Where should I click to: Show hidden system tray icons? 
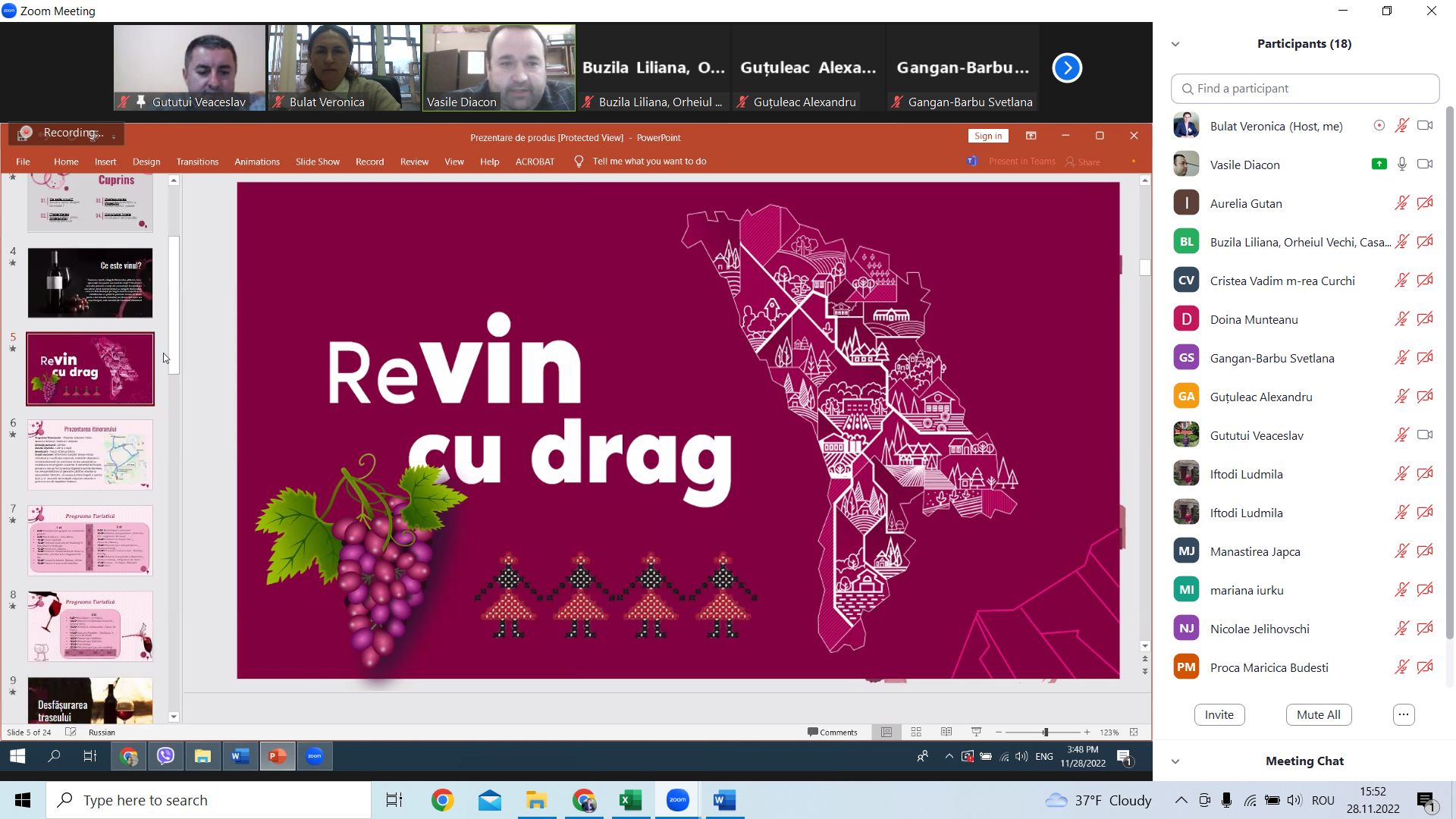pos(1181,800)
